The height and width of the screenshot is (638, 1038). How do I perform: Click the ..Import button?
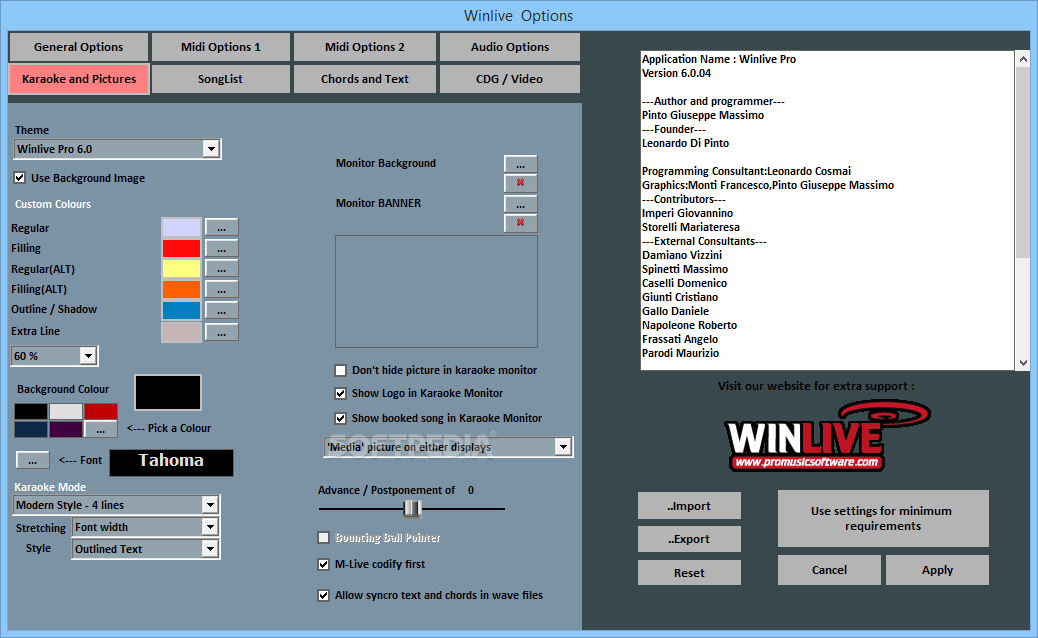[689, 506]
